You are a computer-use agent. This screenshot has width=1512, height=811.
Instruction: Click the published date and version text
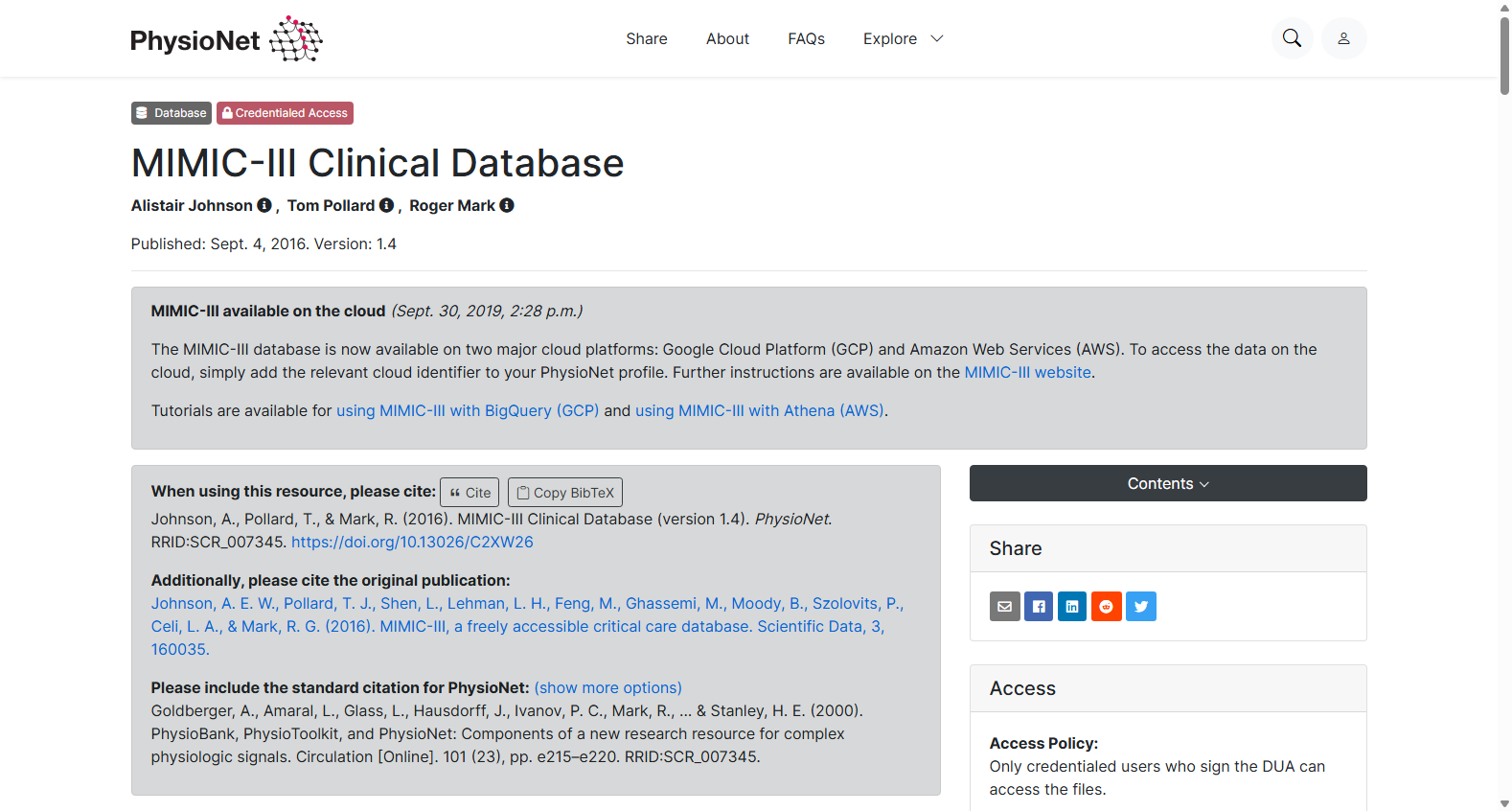pos(263,243)
